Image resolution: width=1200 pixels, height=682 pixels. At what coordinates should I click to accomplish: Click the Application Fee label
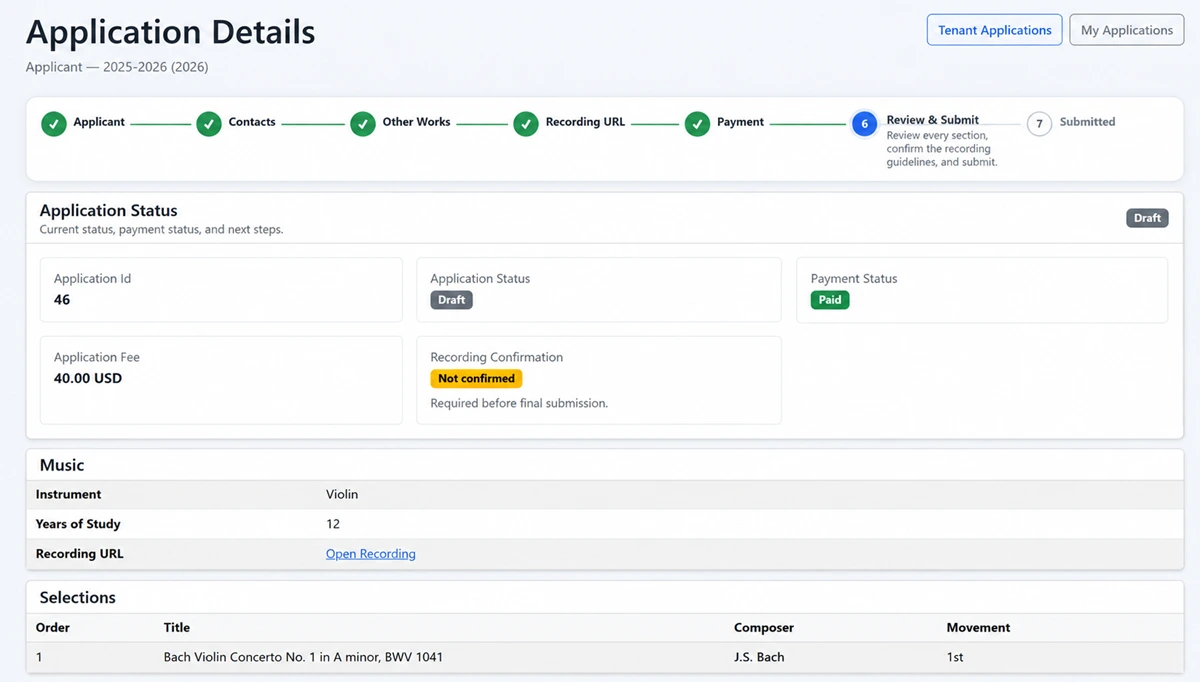click(99, 357)
